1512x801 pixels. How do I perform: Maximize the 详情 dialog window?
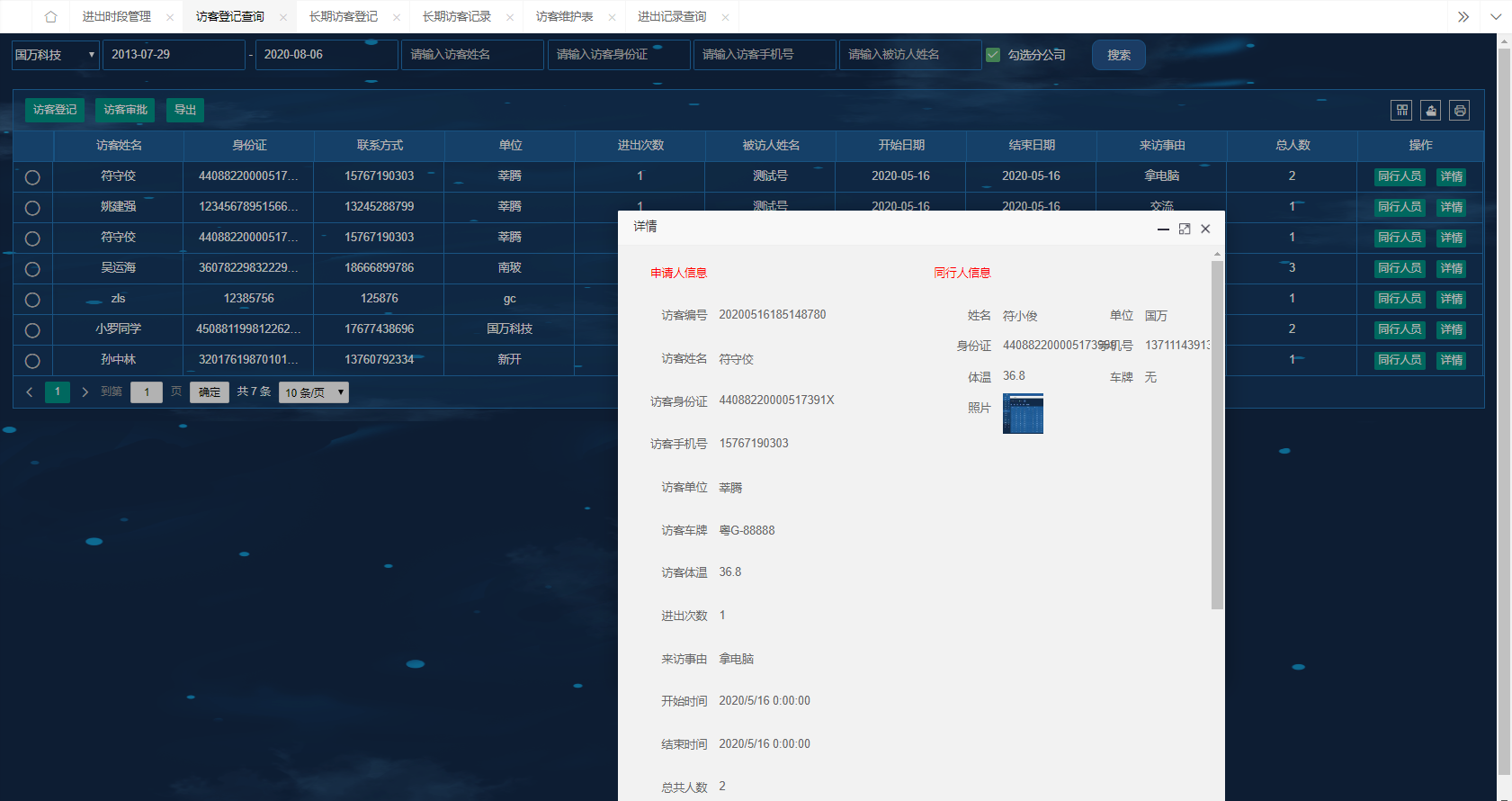(1185, 229)
